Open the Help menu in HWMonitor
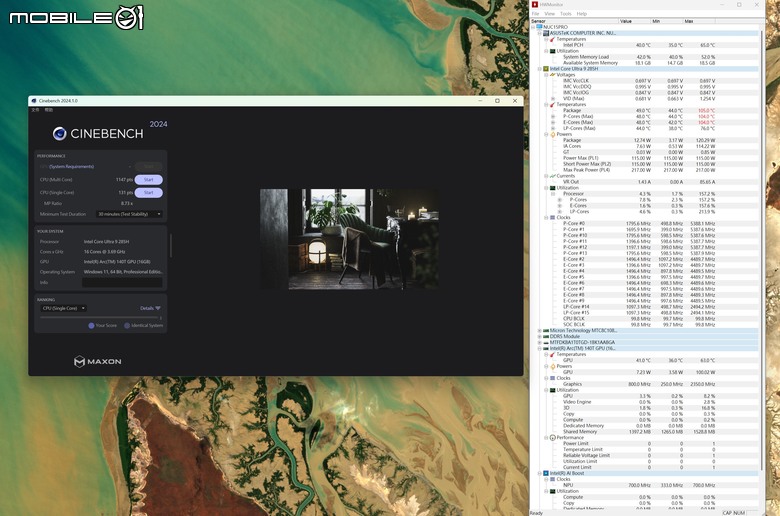The height and width of the screenshot is (516, 780). 582,14
